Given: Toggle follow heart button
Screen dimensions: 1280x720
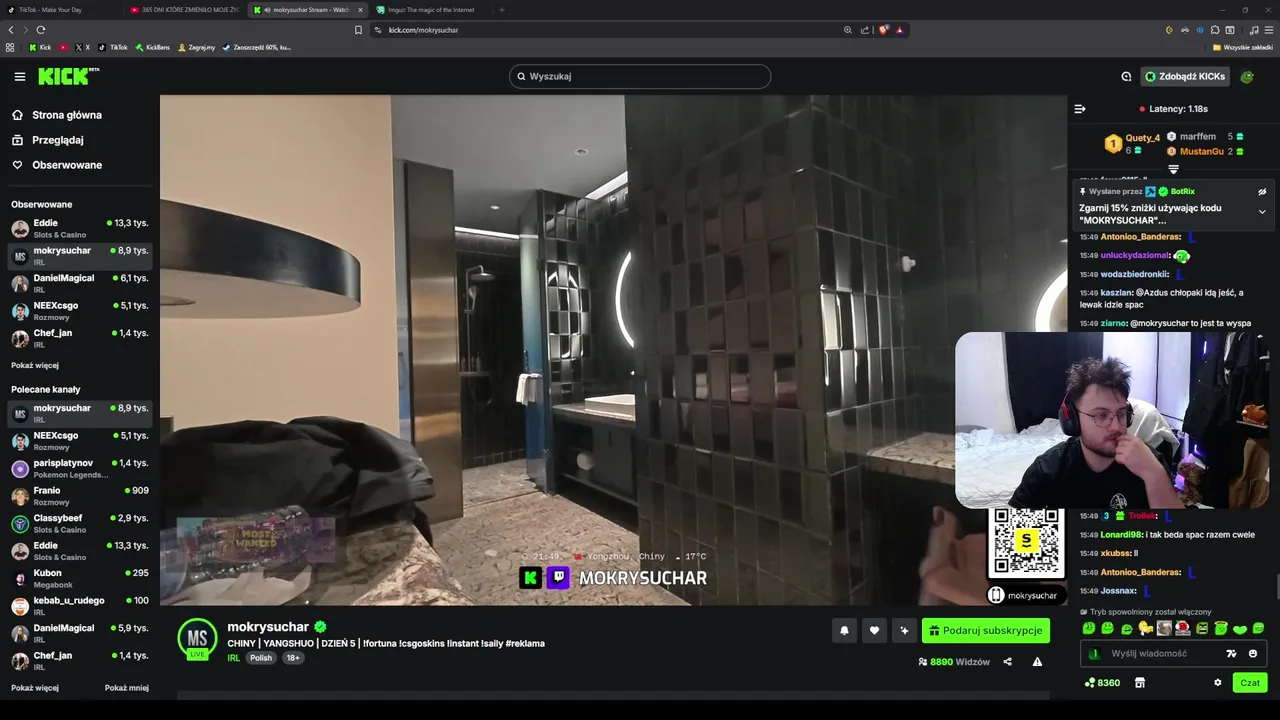Looking at the screenshot, I should click(x=874, y=631).
